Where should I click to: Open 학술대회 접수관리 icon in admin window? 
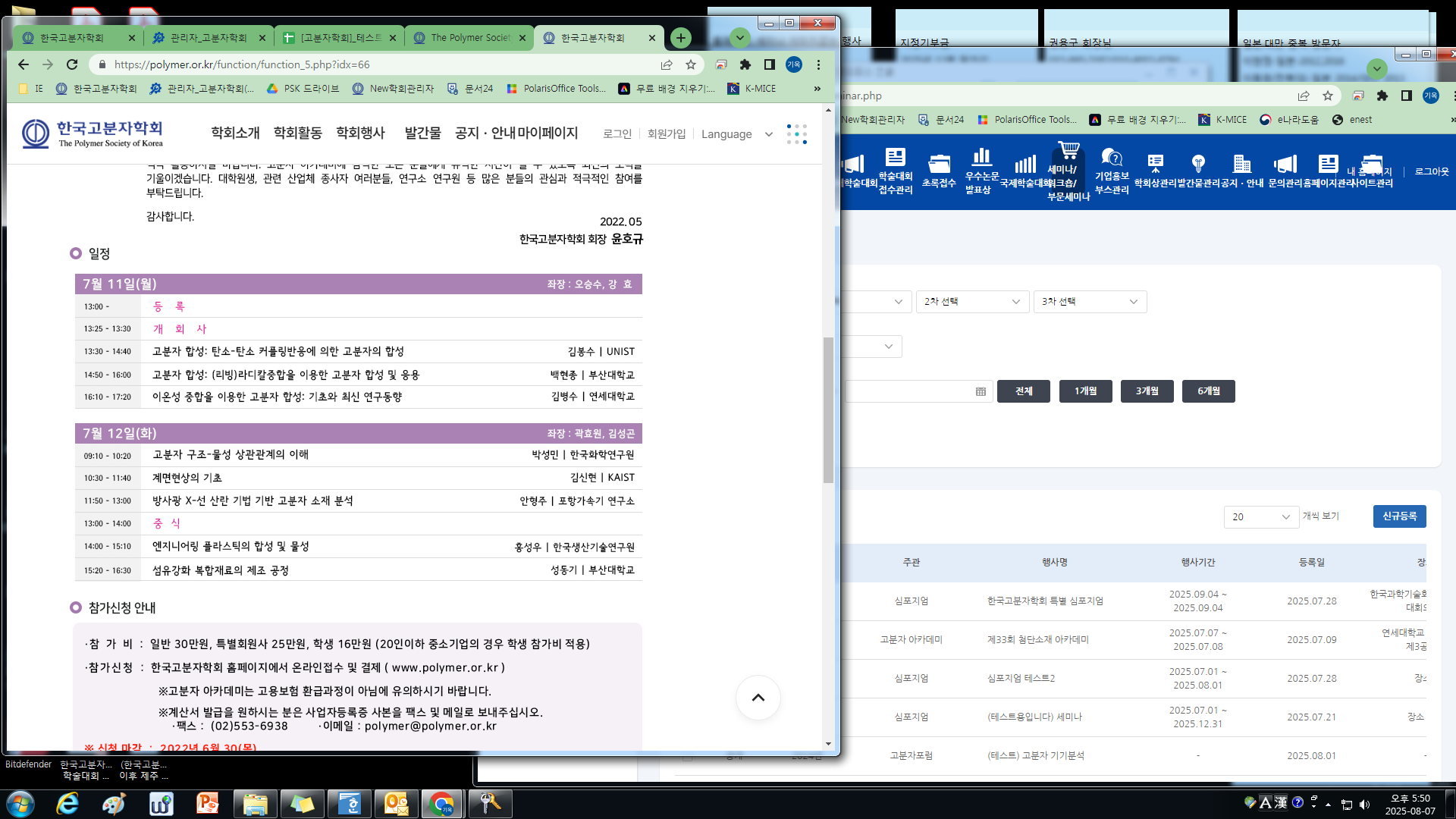tap(896, 171)
